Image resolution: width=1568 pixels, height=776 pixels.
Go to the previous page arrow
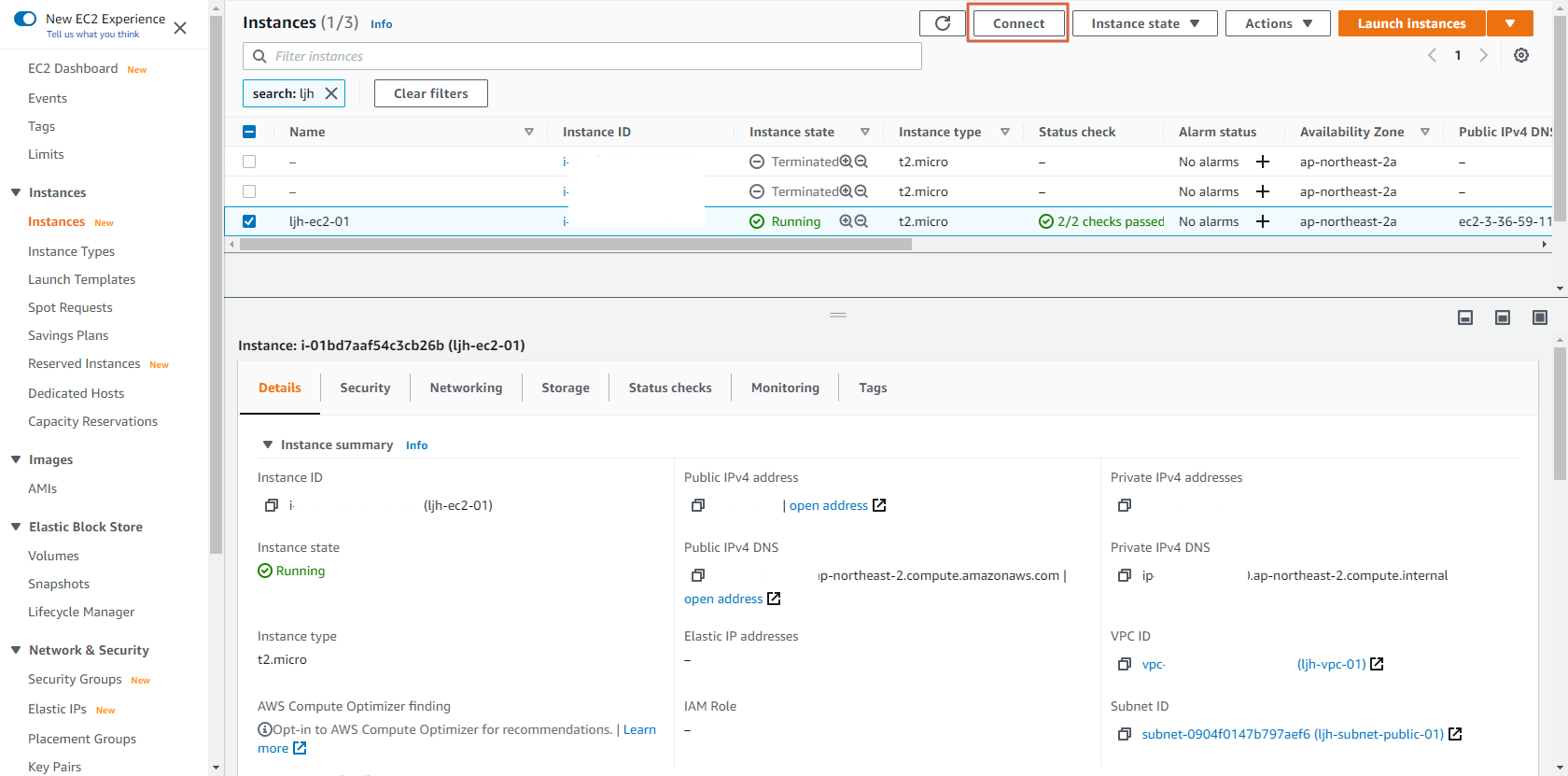[1432, 55]
